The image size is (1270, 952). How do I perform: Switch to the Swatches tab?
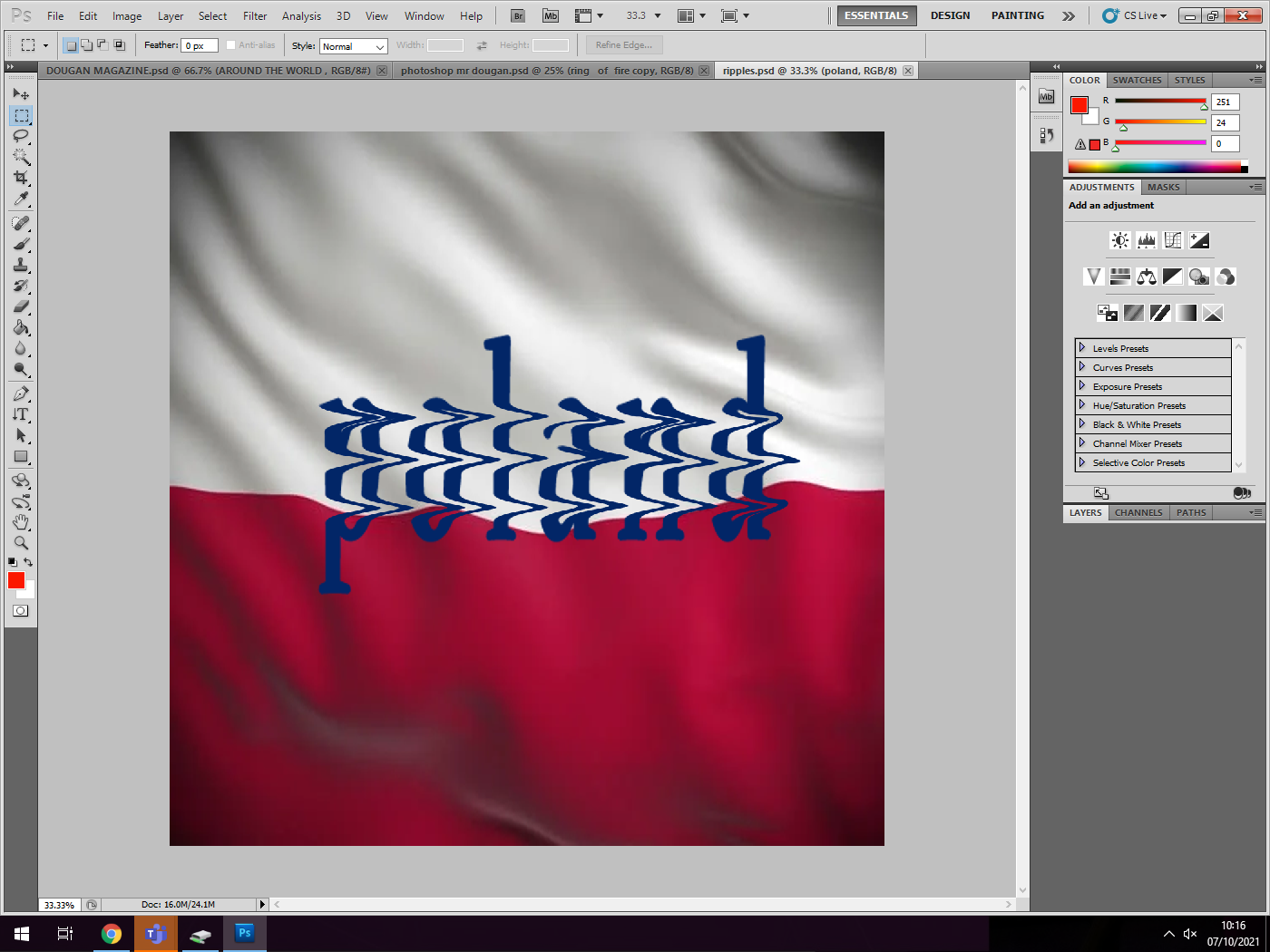click(1137, 80)
